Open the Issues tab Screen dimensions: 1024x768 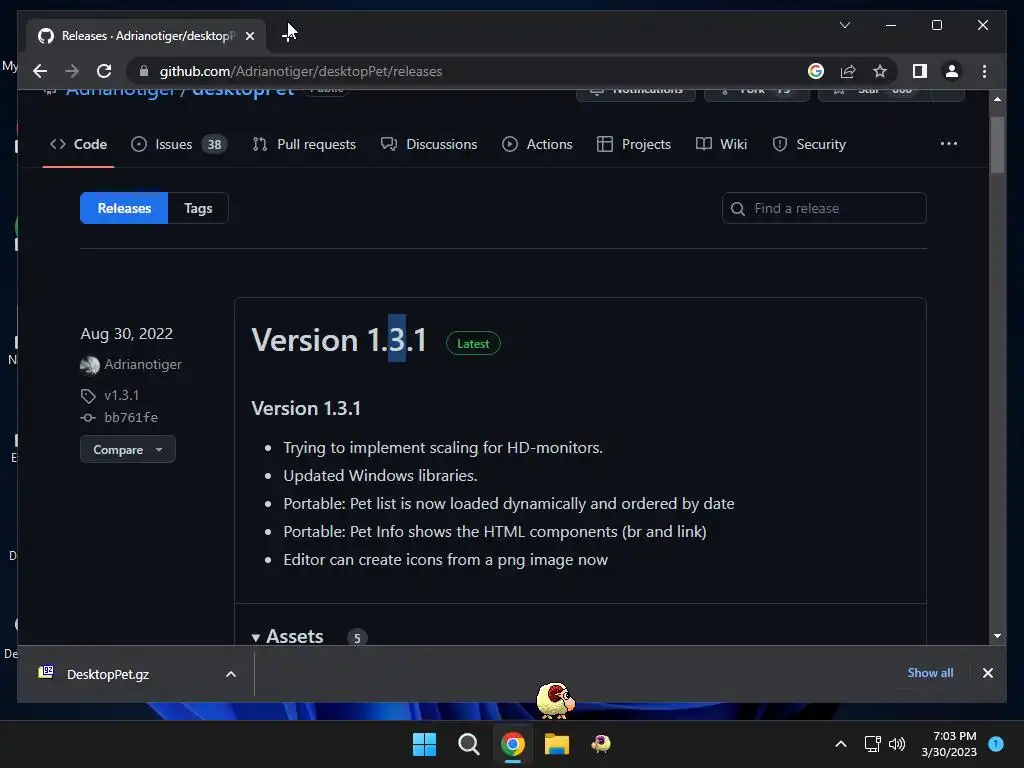178,144
